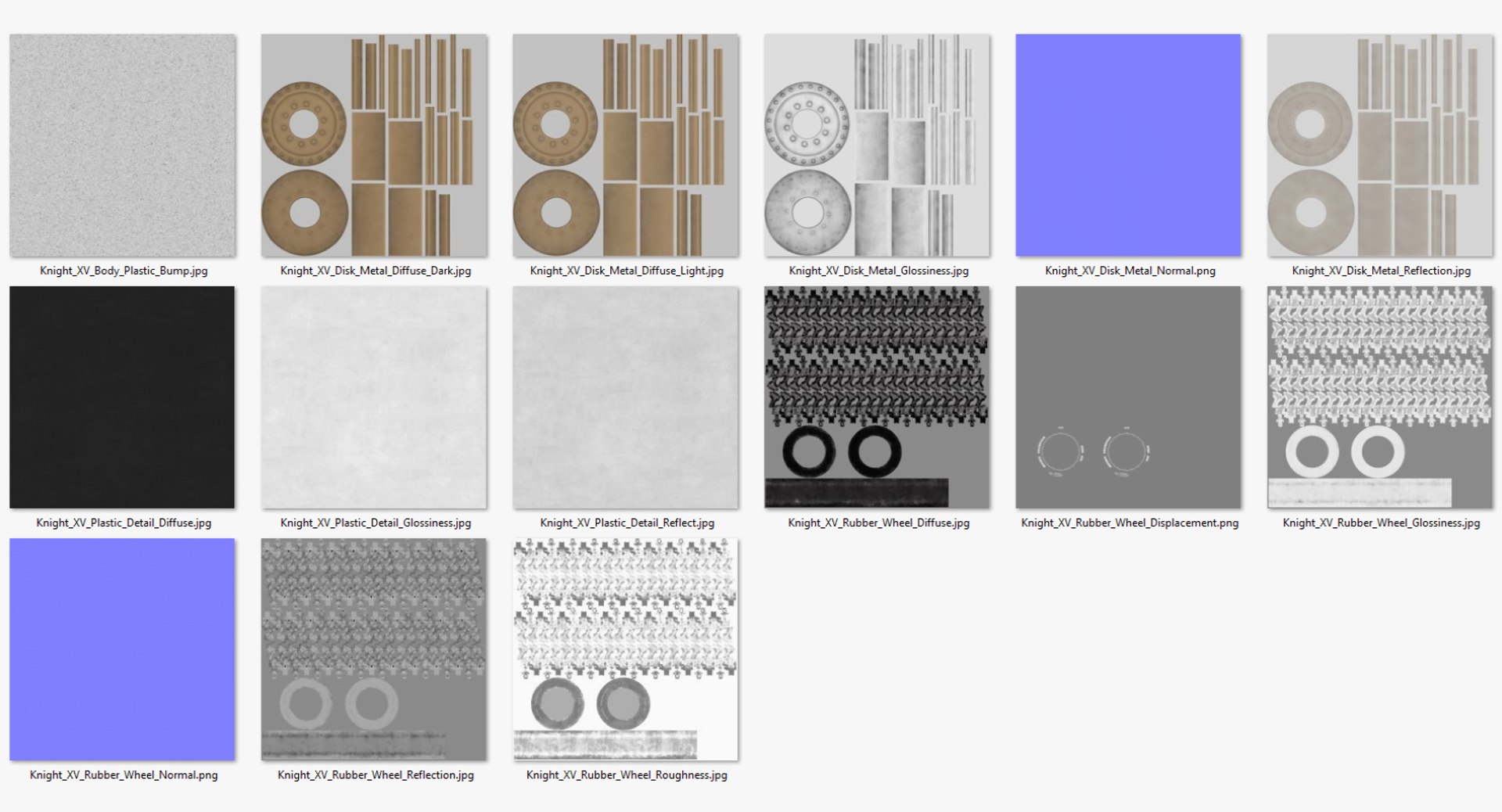Select the Knight_XV_Rubber_Wheel_Glossiness.jpg thumbnail

click(1380, 397)
